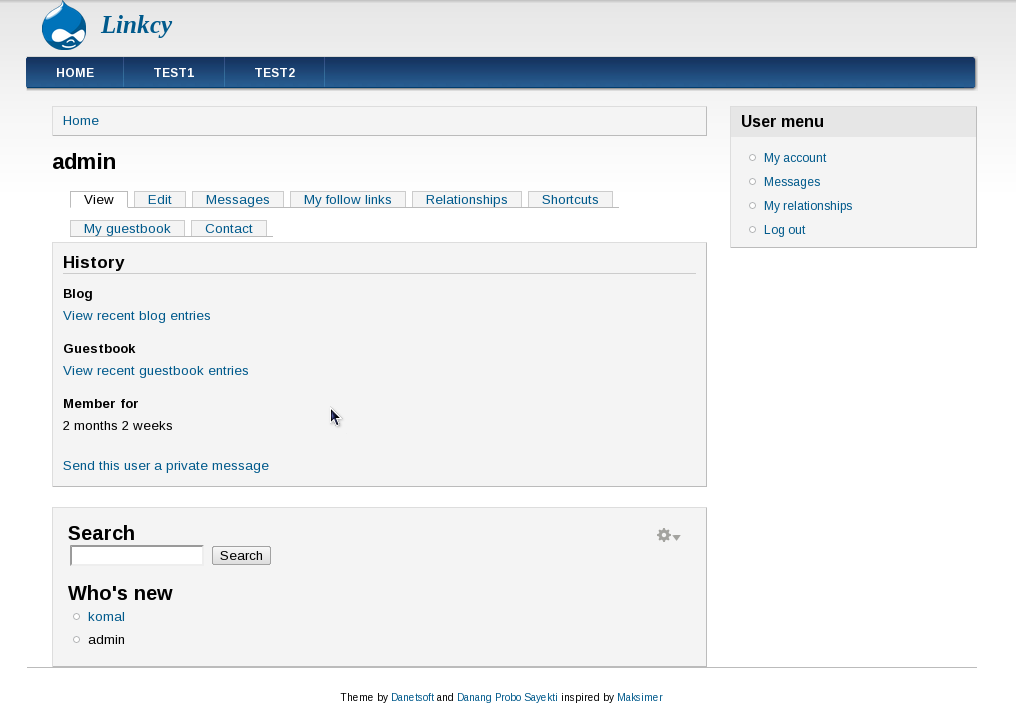Click the Search button
The image size is (1017, 713).
point(241,555)
